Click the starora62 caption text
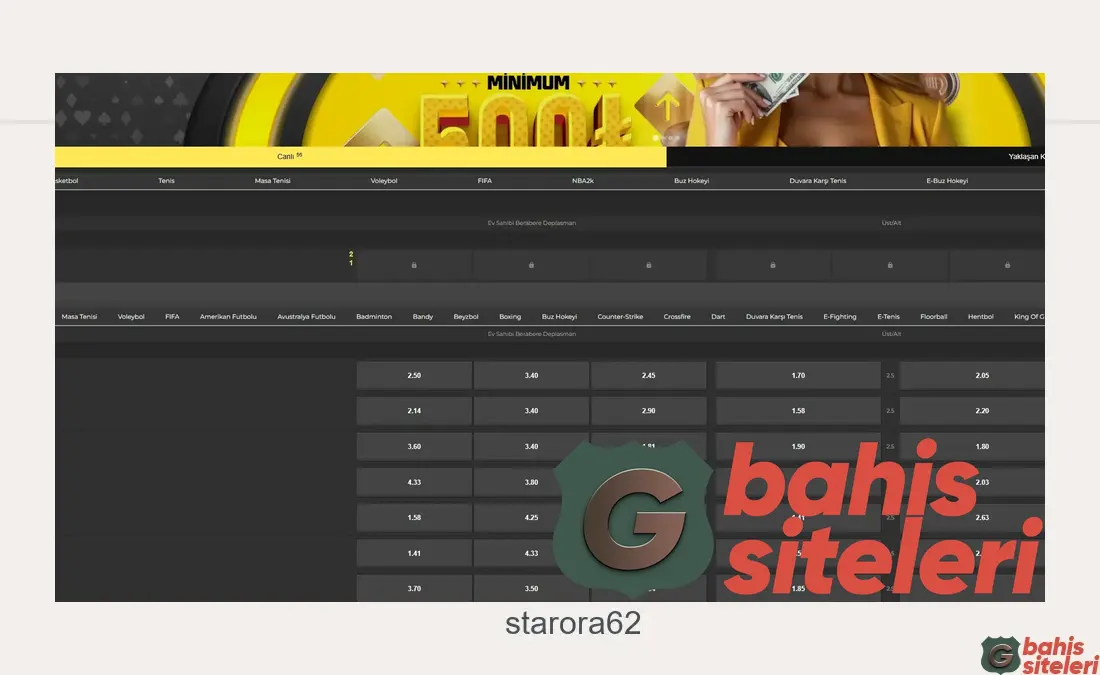 (572, 623)
